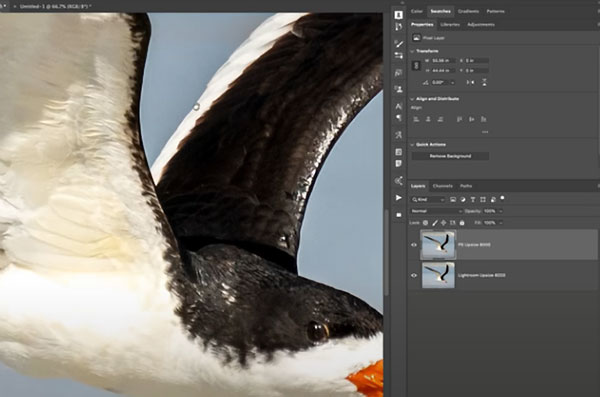Image resolution: width=600 pixels, height=397 pixels.
Task: Open the Adjustments tab
Action: tap(481, 25)
